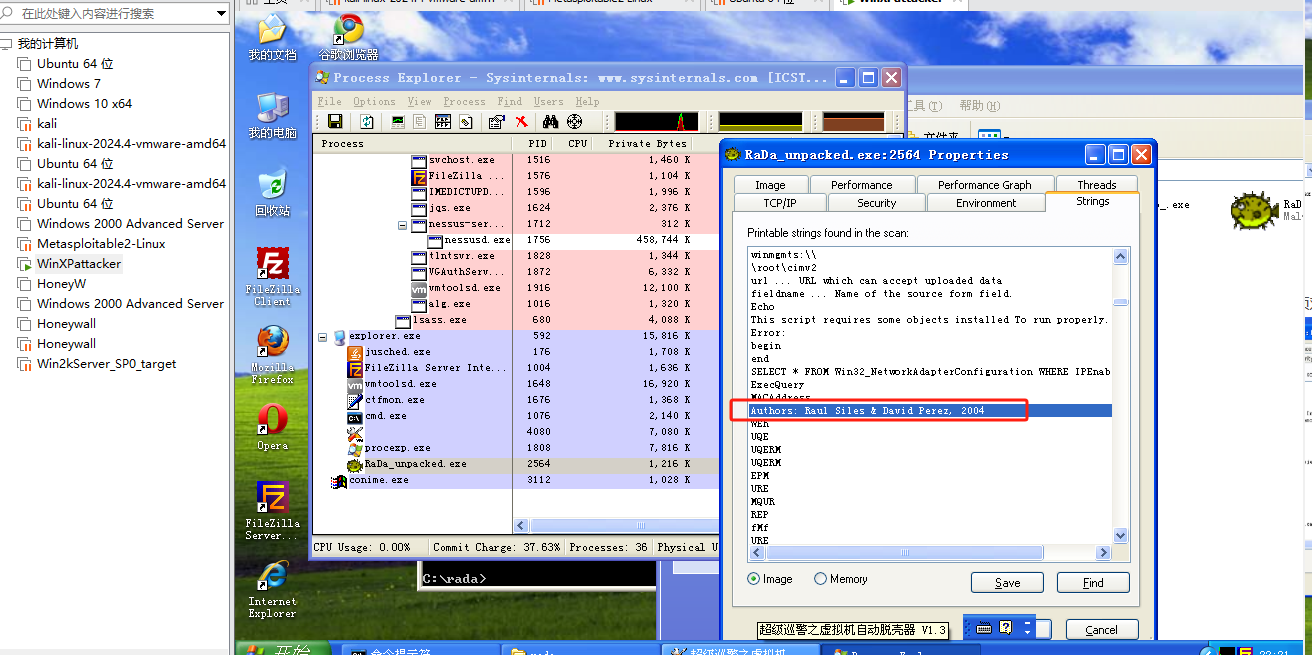Open the FileZilla Client desktop icon

click(x=272, y=277)
